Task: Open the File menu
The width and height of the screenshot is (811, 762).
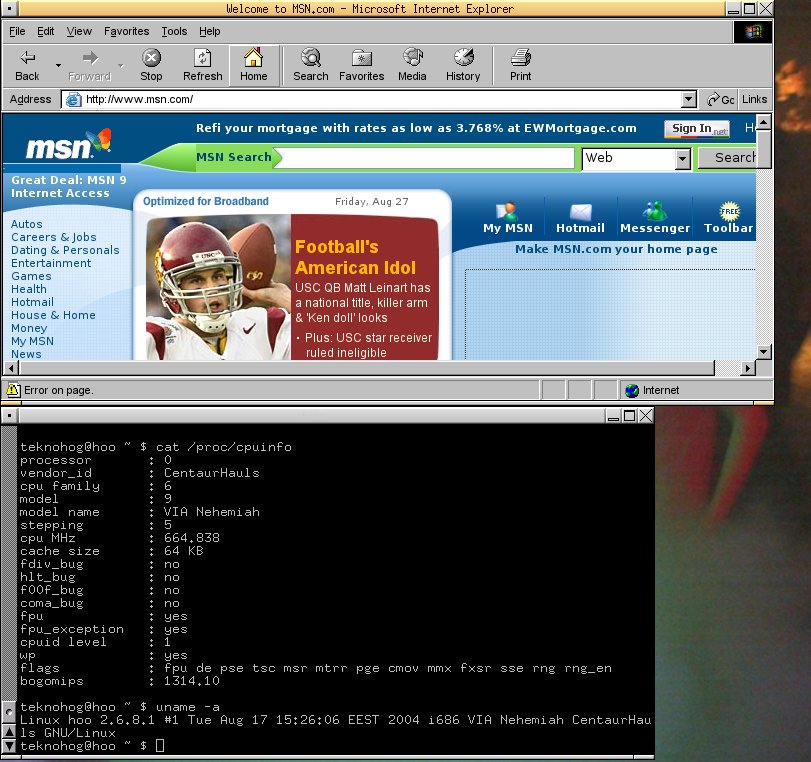Action: (x=17, y=31)
